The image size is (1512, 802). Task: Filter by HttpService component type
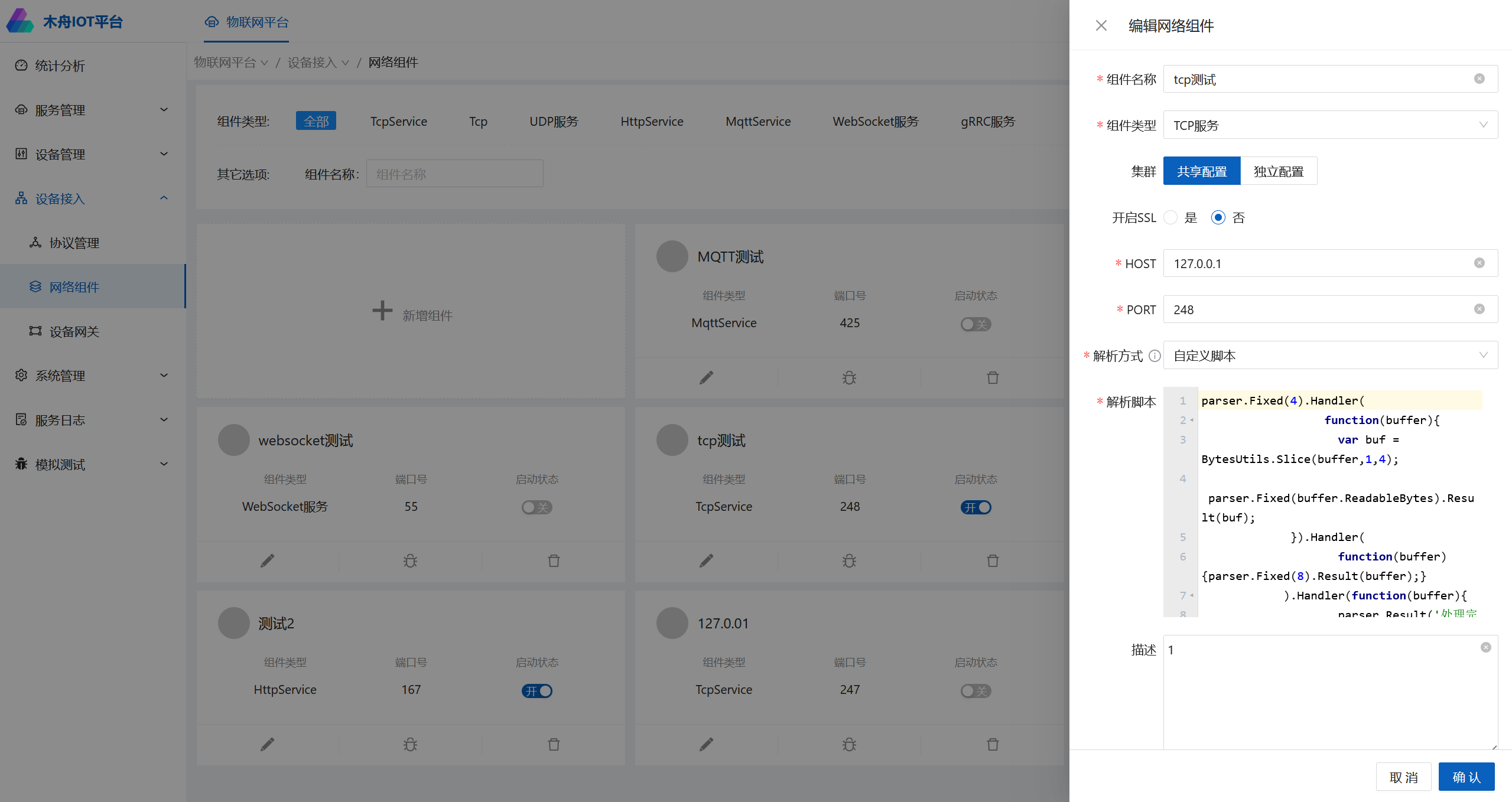652,121
